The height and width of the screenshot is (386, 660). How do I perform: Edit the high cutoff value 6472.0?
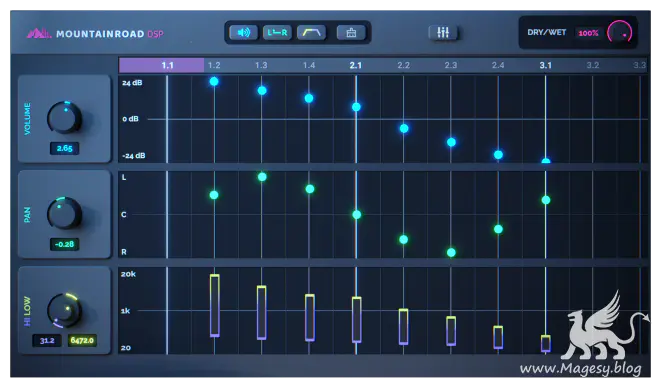pyautogui.click(x=82, y=341)
